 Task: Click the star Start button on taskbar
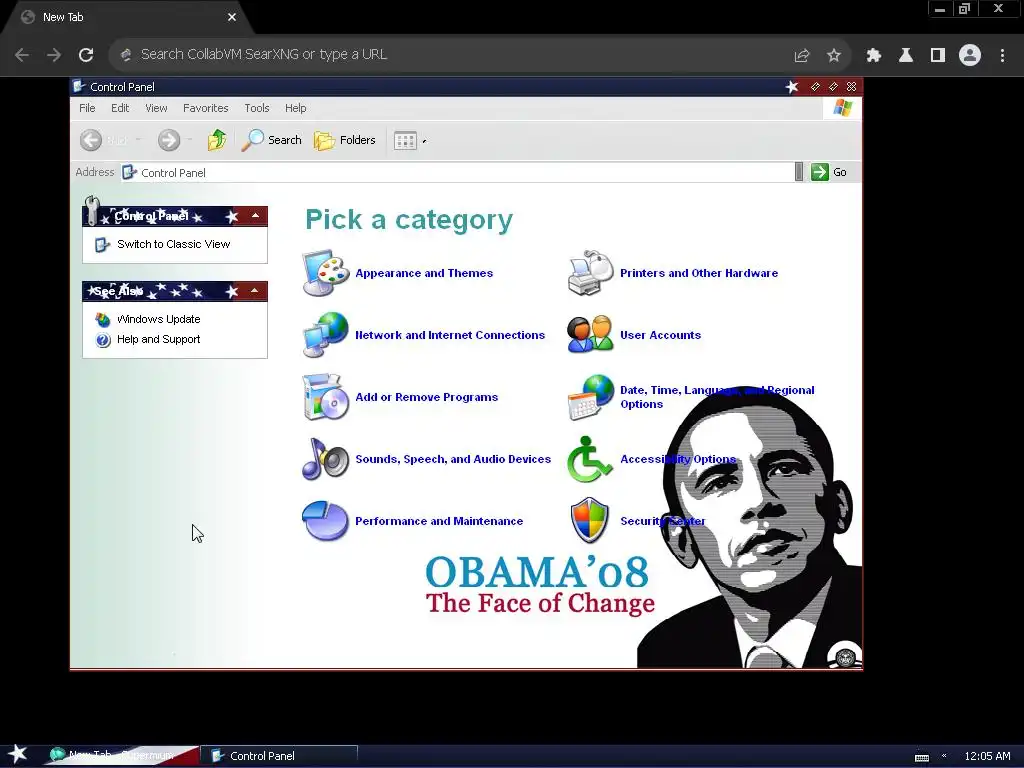pos(18,754)
